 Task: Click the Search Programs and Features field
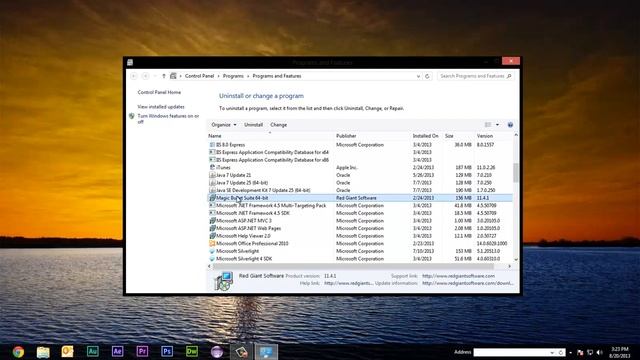click(x=476, y=76)
